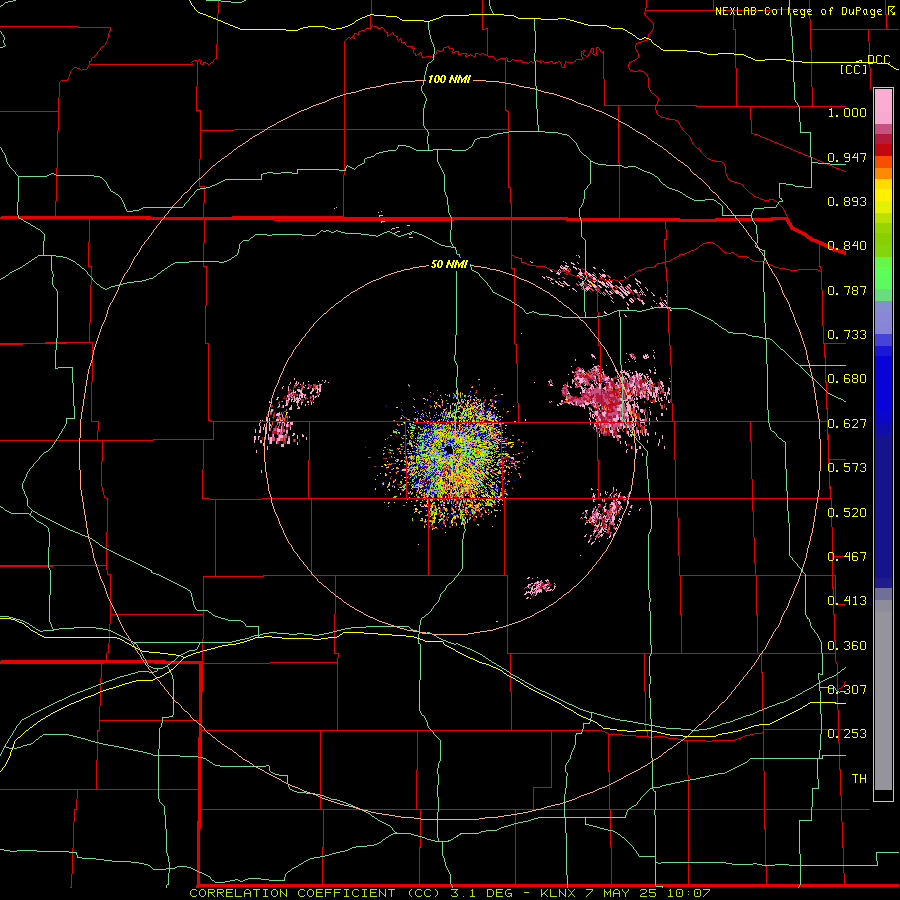
Task: Pick the light pink color bar segment
Action: [883, 106]
